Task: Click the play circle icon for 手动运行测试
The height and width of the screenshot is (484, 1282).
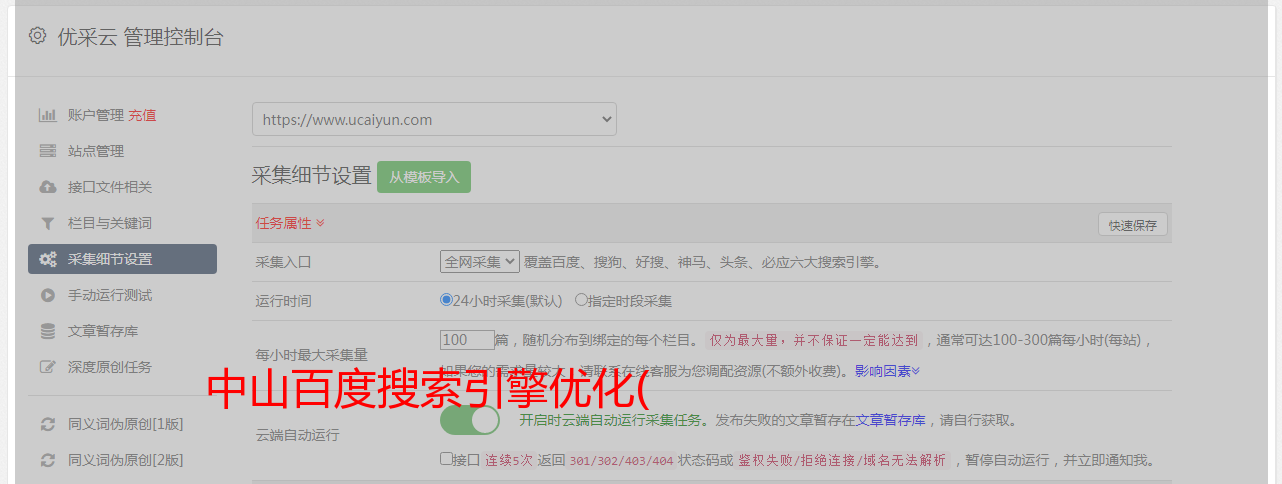Action: tap(47, 295)
